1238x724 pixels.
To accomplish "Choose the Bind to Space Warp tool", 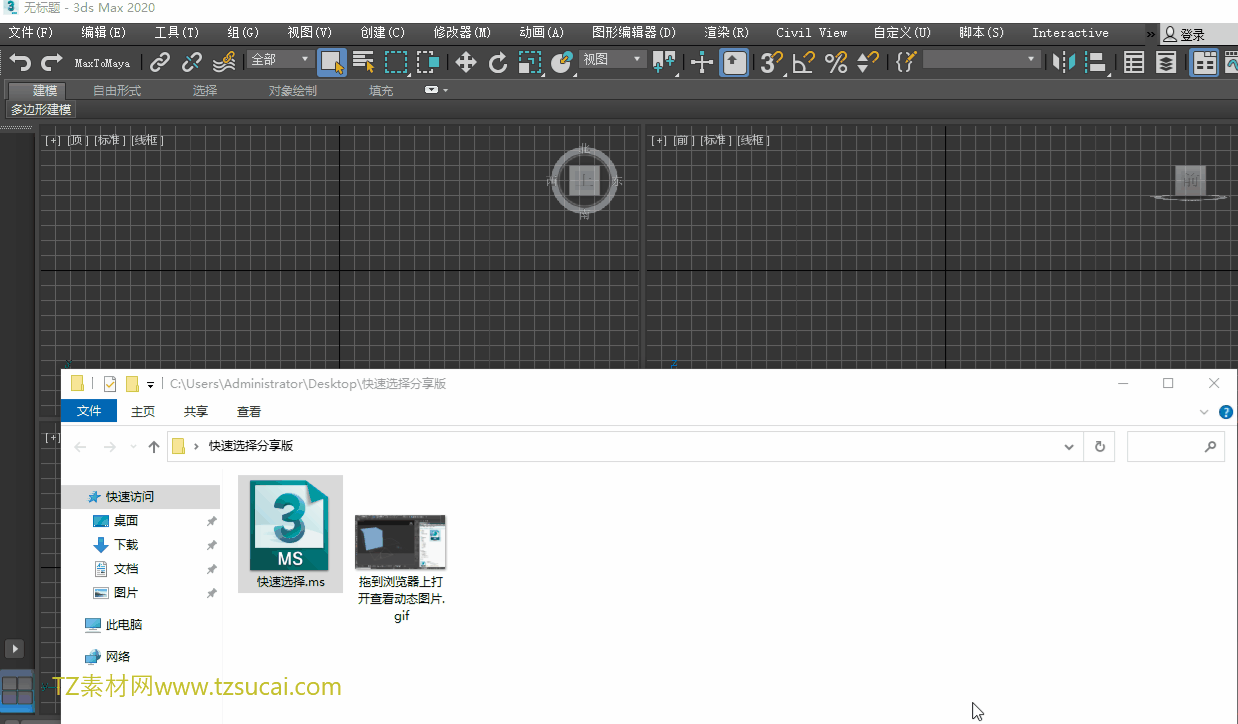I will [x=224, y=62].
